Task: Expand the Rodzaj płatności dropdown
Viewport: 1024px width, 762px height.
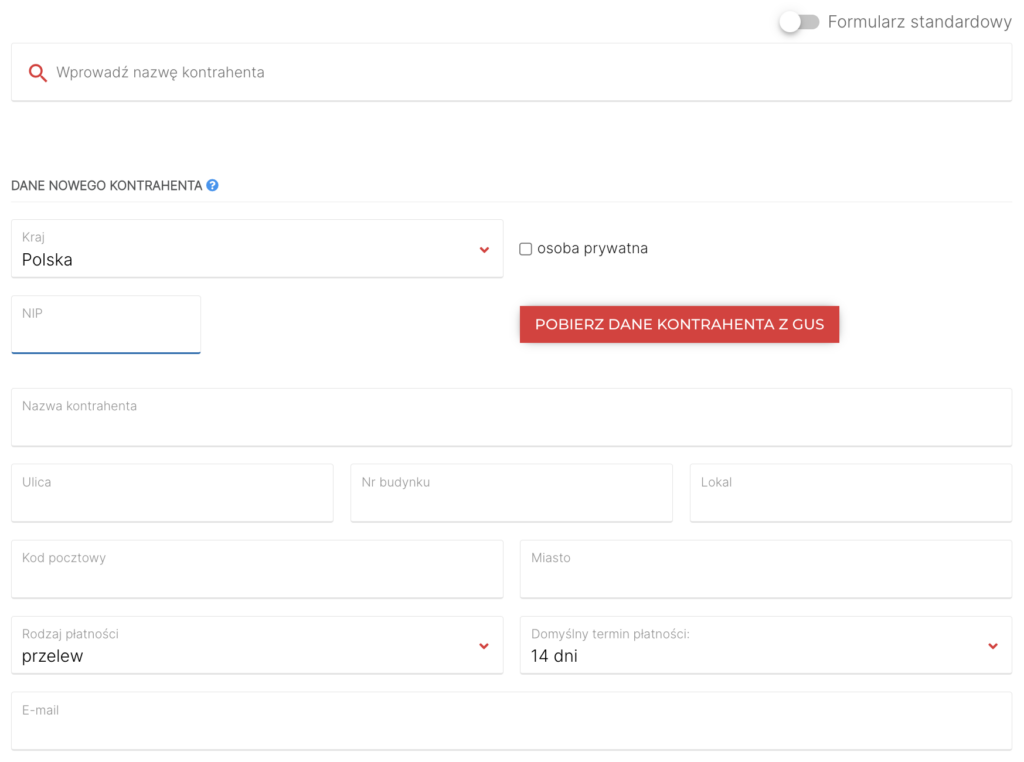Action: [x=256, y=646]
